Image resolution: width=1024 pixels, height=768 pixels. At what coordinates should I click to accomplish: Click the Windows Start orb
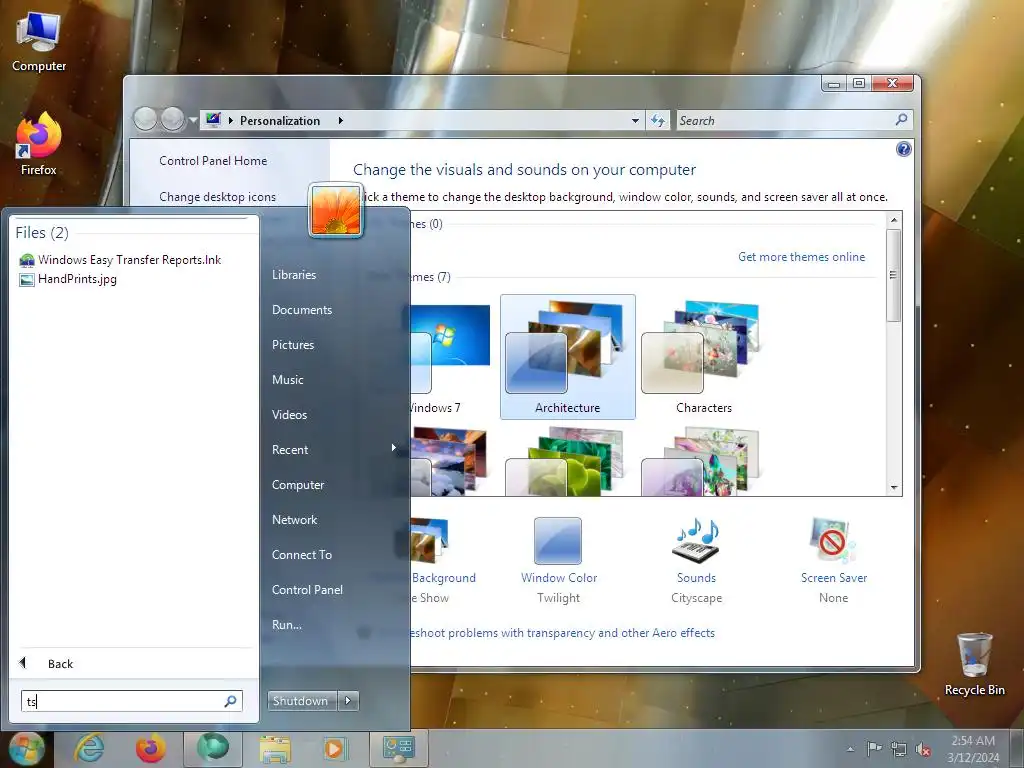click(25, 748)
